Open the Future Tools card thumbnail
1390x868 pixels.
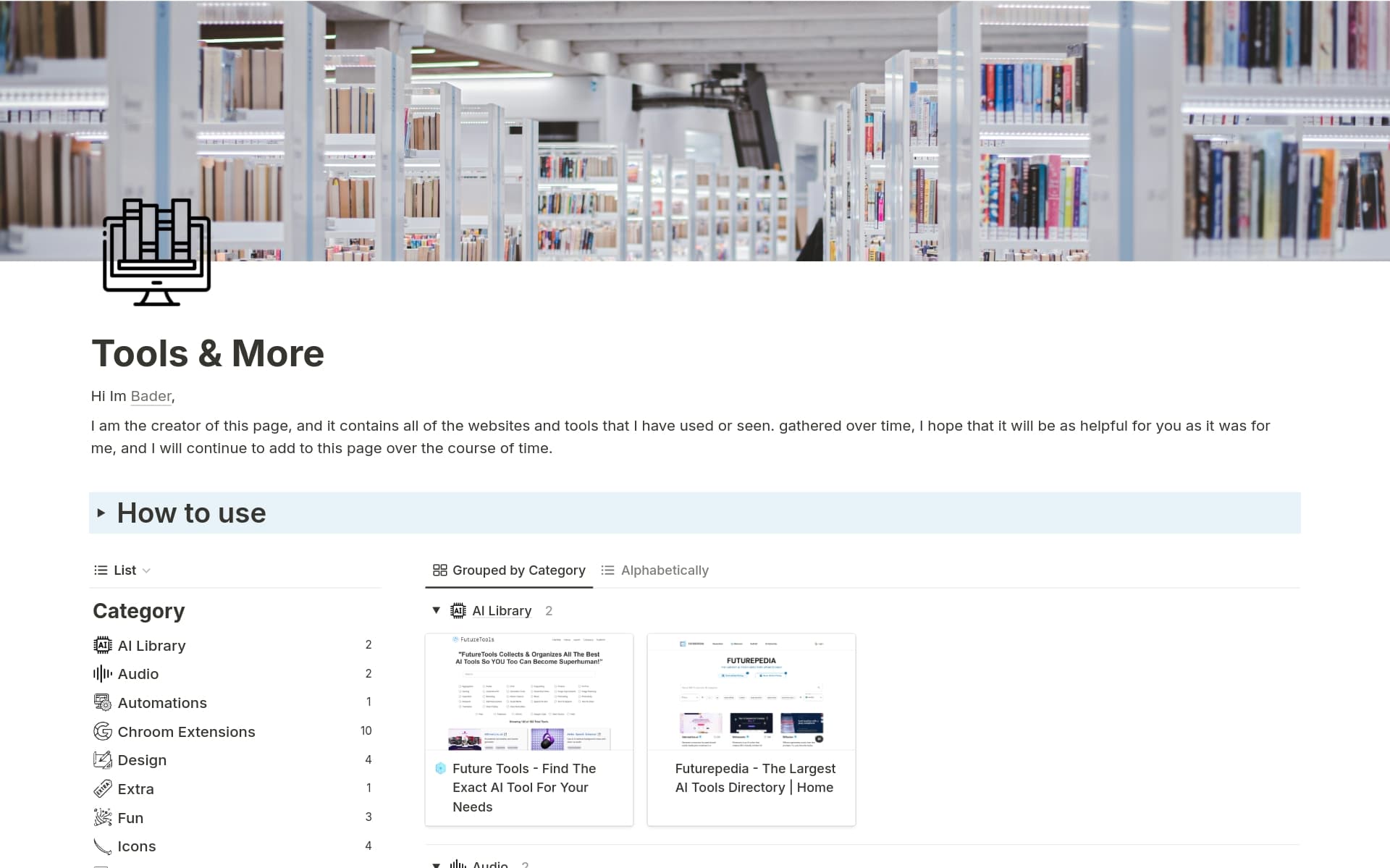pos(528,692)
